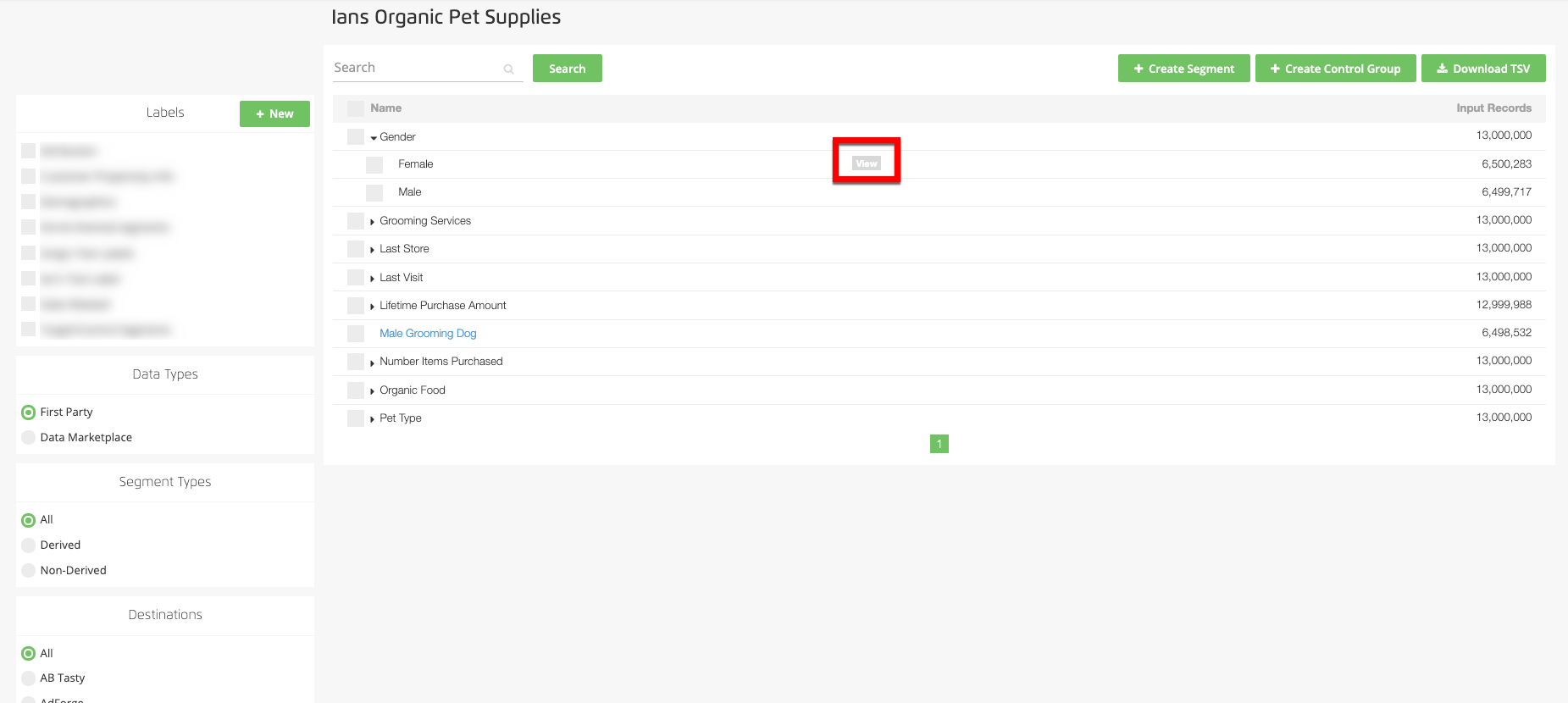Expand the Organic Food group
Viewport: 1568px width, 703px height.
tap(373, 390)
